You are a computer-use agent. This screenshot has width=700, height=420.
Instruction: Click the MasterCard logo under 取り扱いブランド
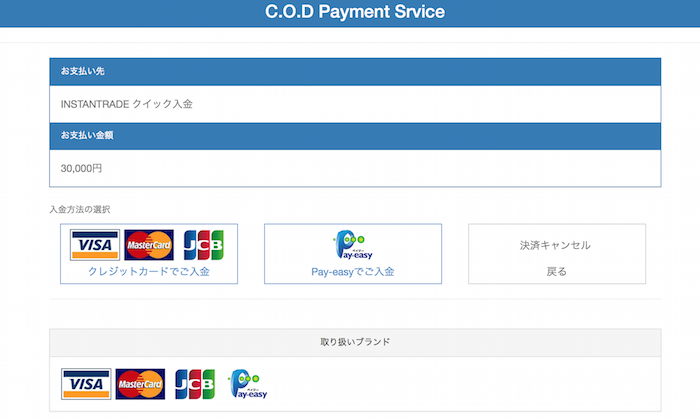tap(140, 384)
